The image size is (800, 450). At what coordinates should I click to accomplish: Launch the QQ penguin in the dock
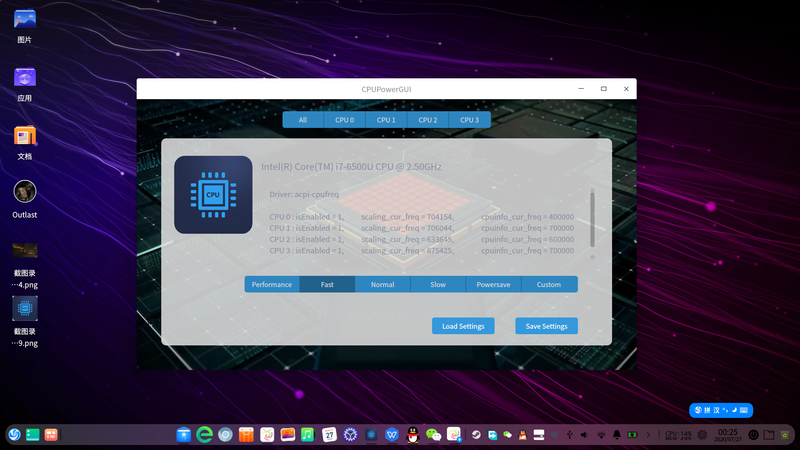pos(412,435)
